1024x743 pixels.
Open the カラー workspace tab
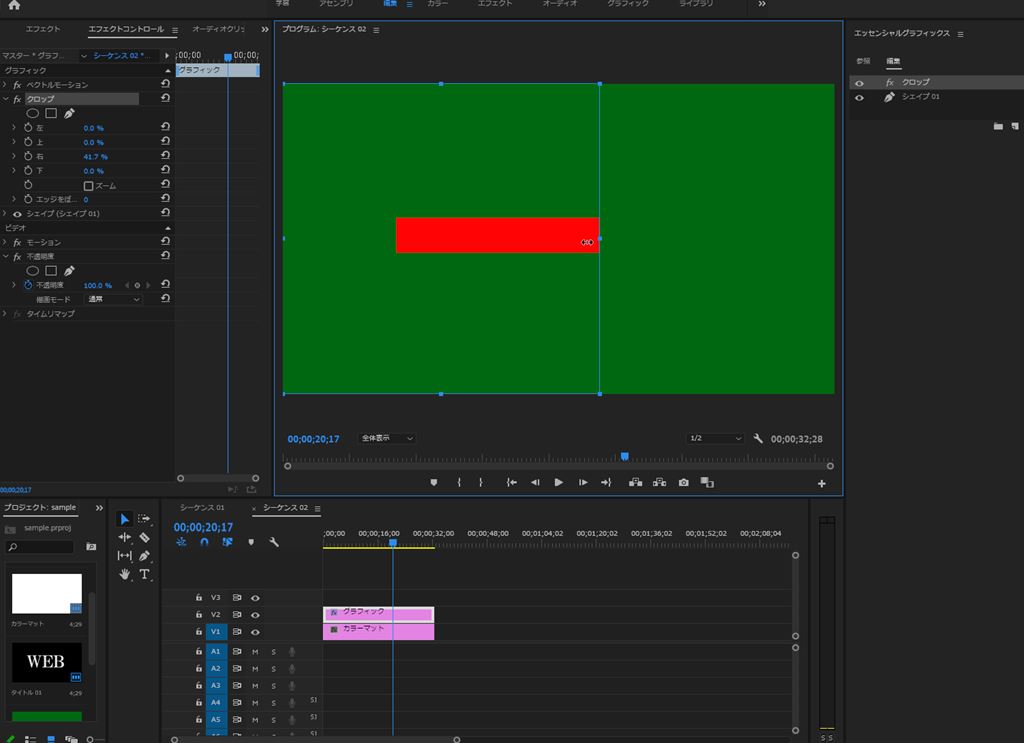click(437, 4)
